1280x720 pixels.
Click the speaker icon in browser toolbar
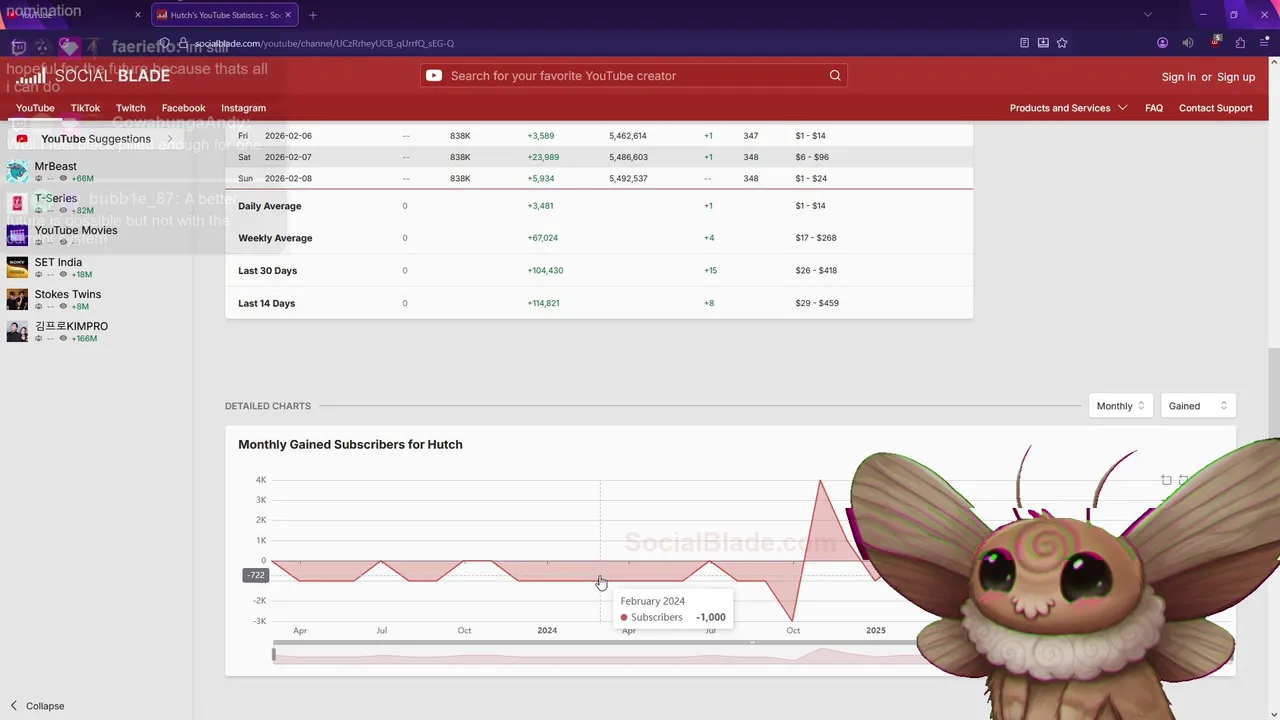[x=1188, y=43]
